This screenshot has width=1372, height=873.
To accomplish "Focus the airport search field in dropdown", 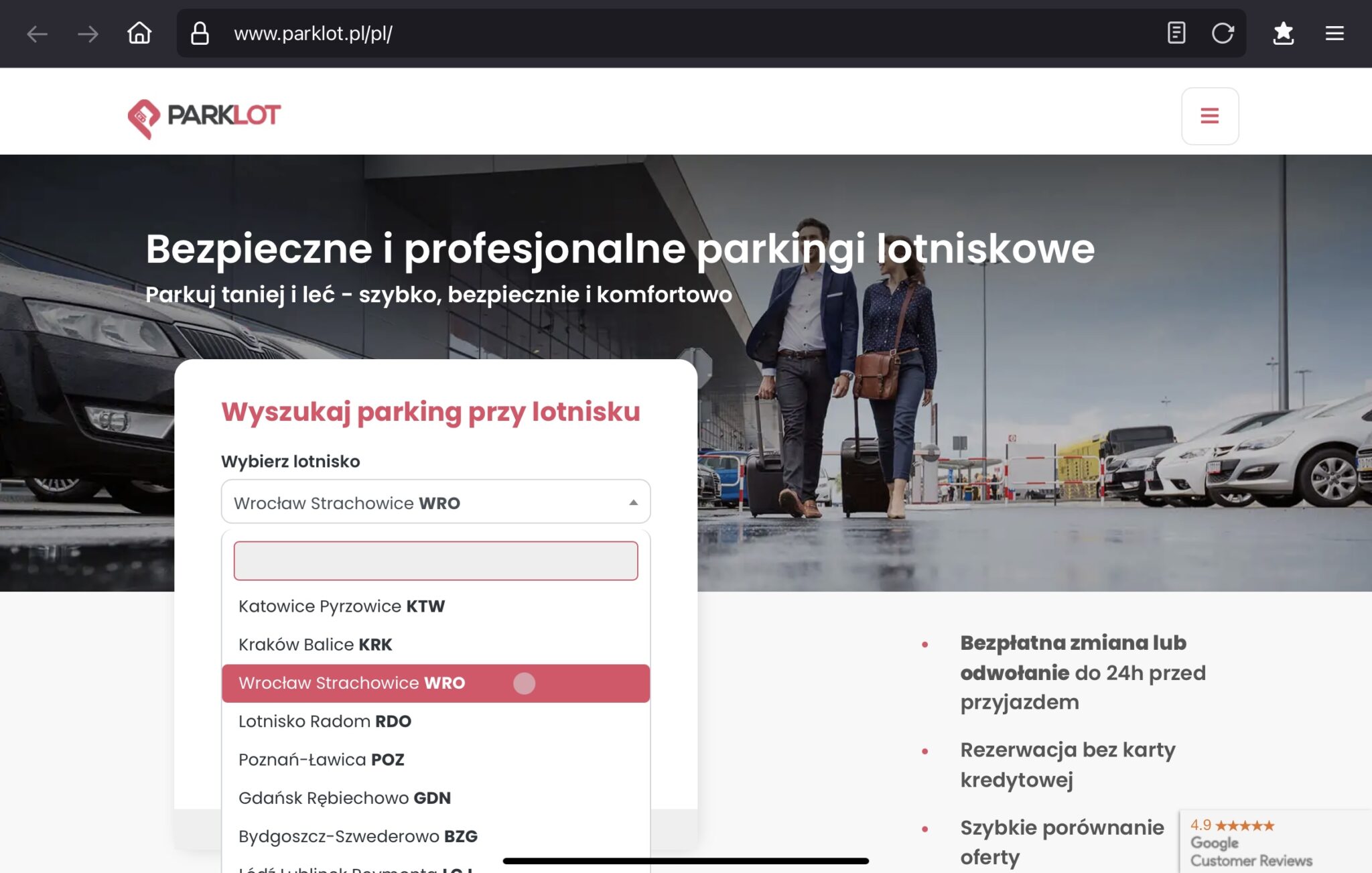I will coord(435,561).
